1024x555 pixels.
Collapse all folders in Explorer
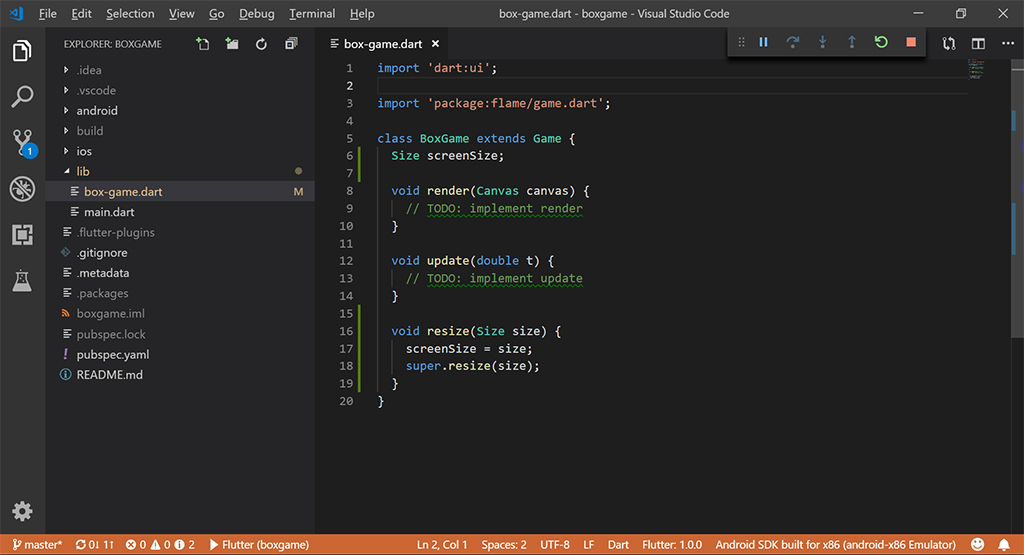click(x=291, y=44)
